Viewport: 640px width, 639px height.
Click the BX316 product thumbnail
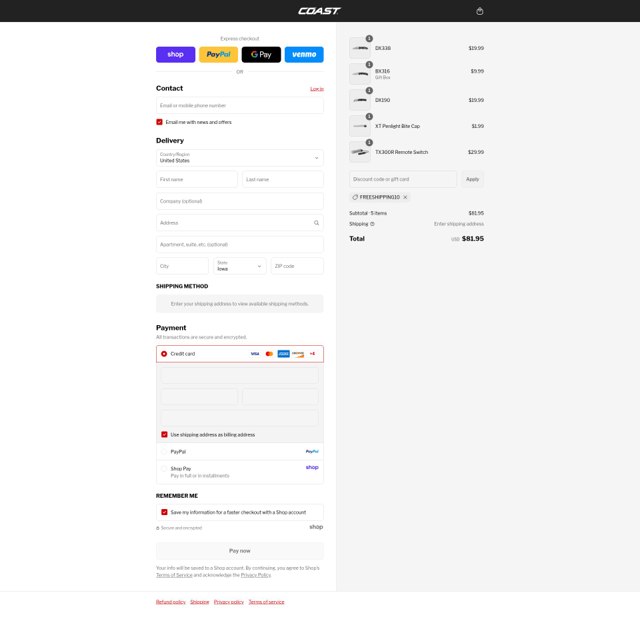[360, 74]
